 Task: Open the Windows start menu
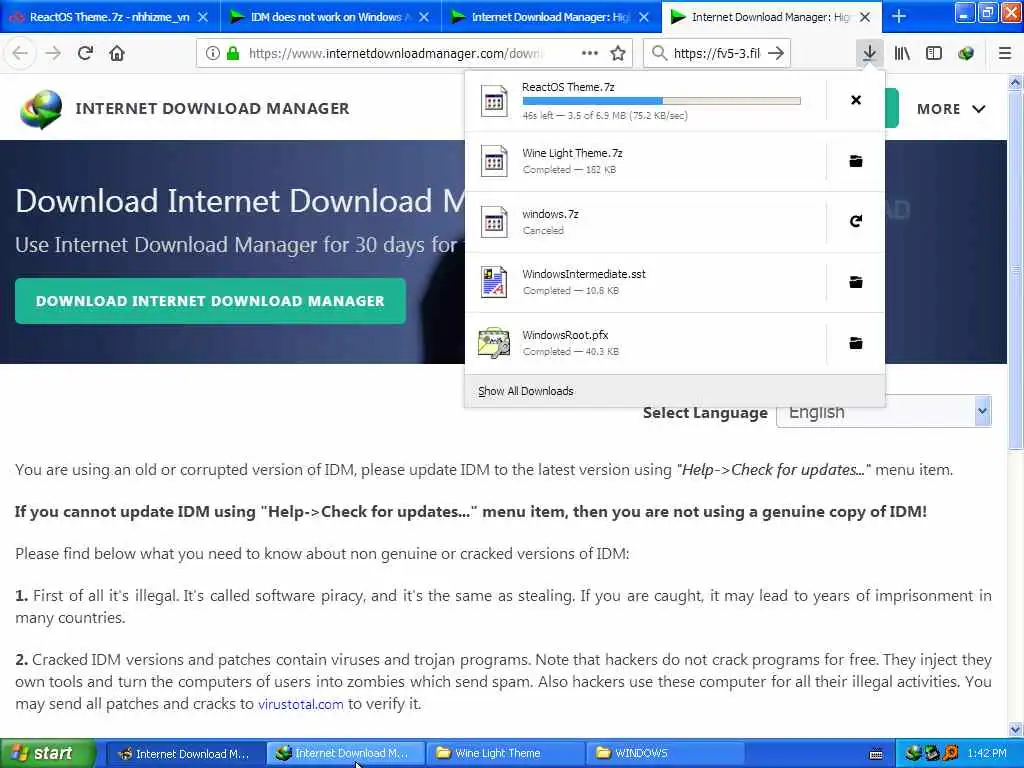coord(47,753)
